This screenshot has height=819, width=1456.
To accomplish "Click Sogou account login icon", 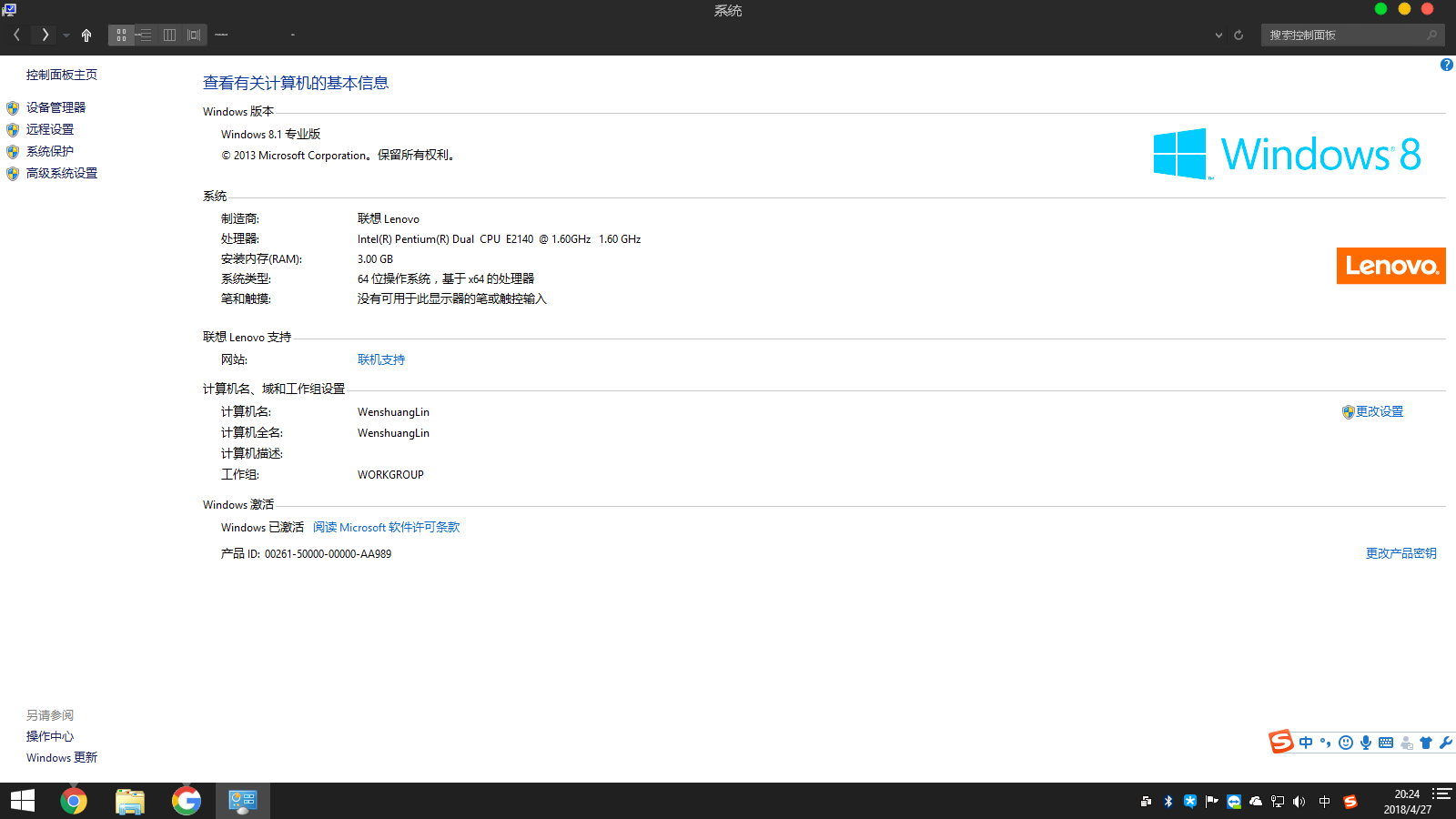I will click(1407, 743).
